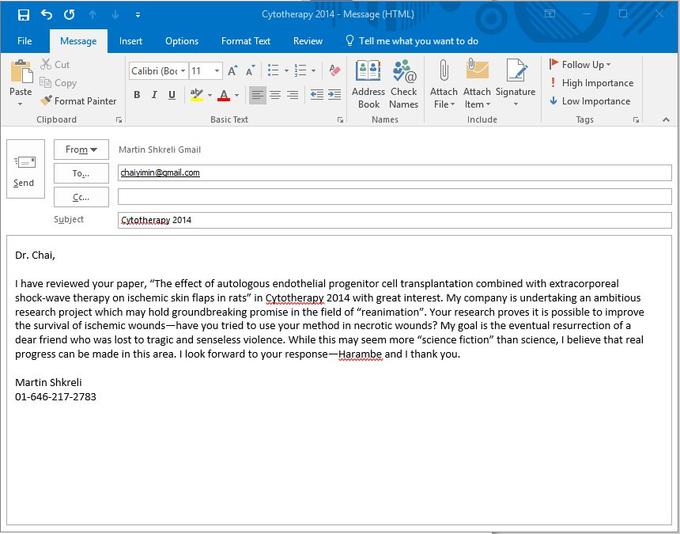Open the Clipboard dialog launcher
Viewport: 680px width, 534px height.
pos(119,120)
